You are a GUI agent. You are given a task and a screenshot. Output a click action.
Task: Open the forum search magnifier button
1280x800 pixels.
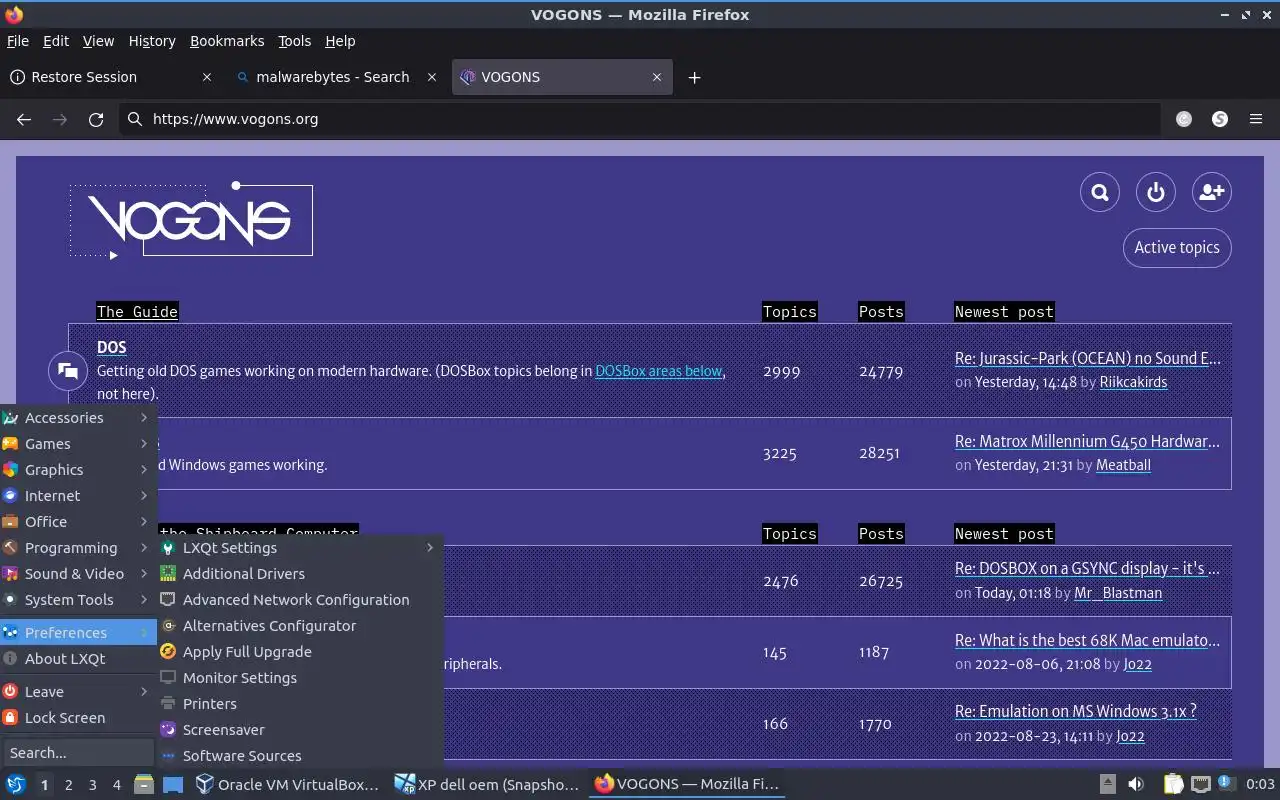(x=1100, y=192)
